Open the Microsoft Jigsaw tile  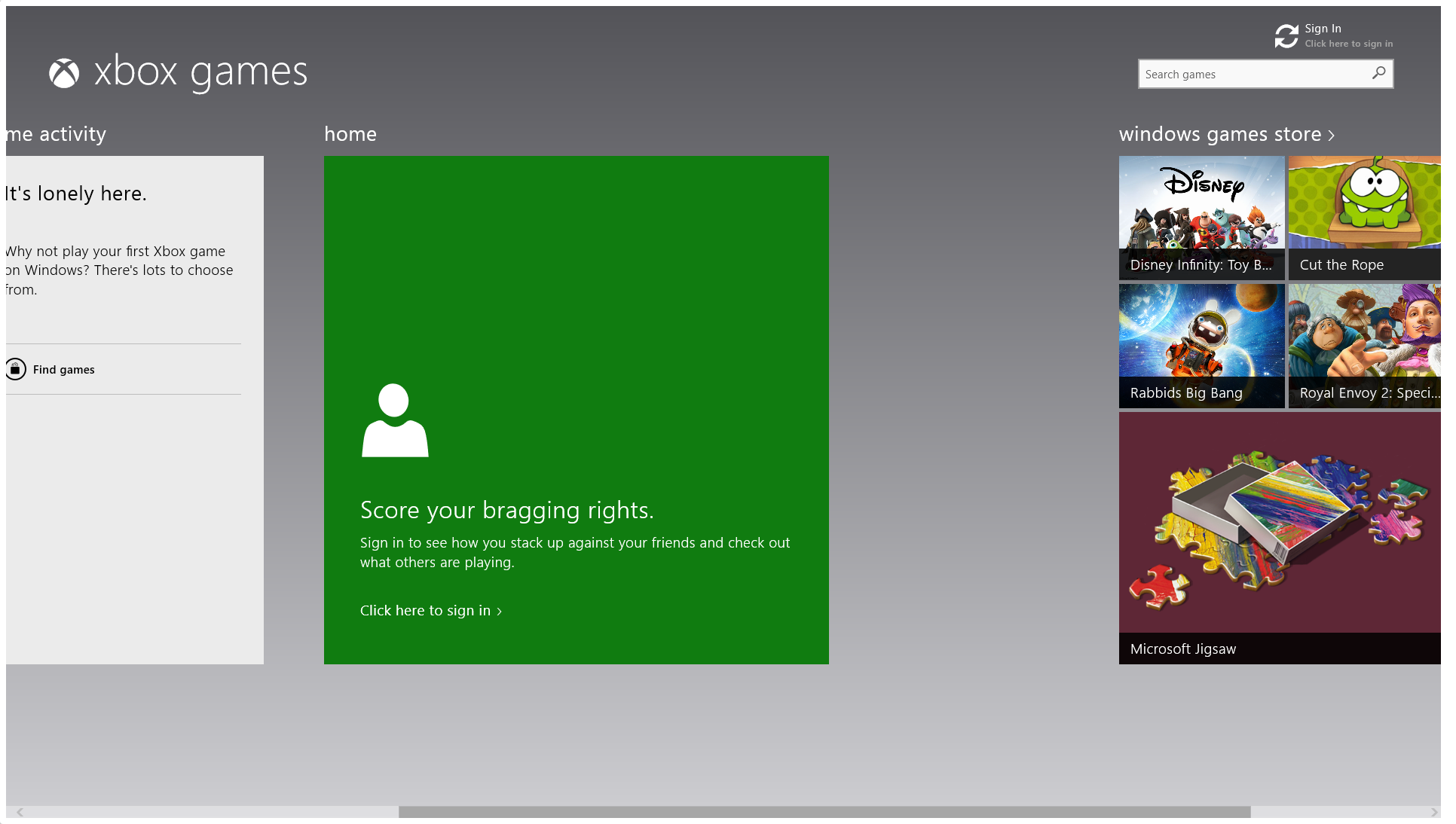tap(1280, 538)
